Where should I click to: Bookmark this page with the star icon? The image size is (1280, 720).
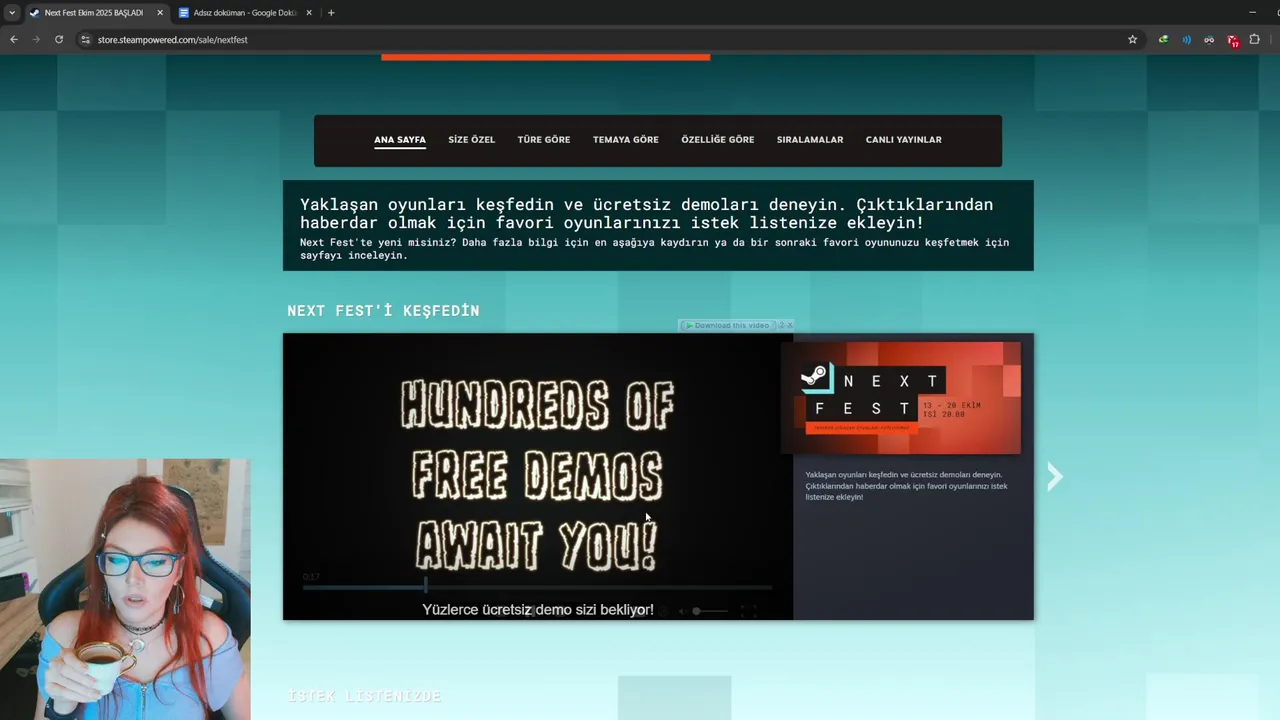1132,39
